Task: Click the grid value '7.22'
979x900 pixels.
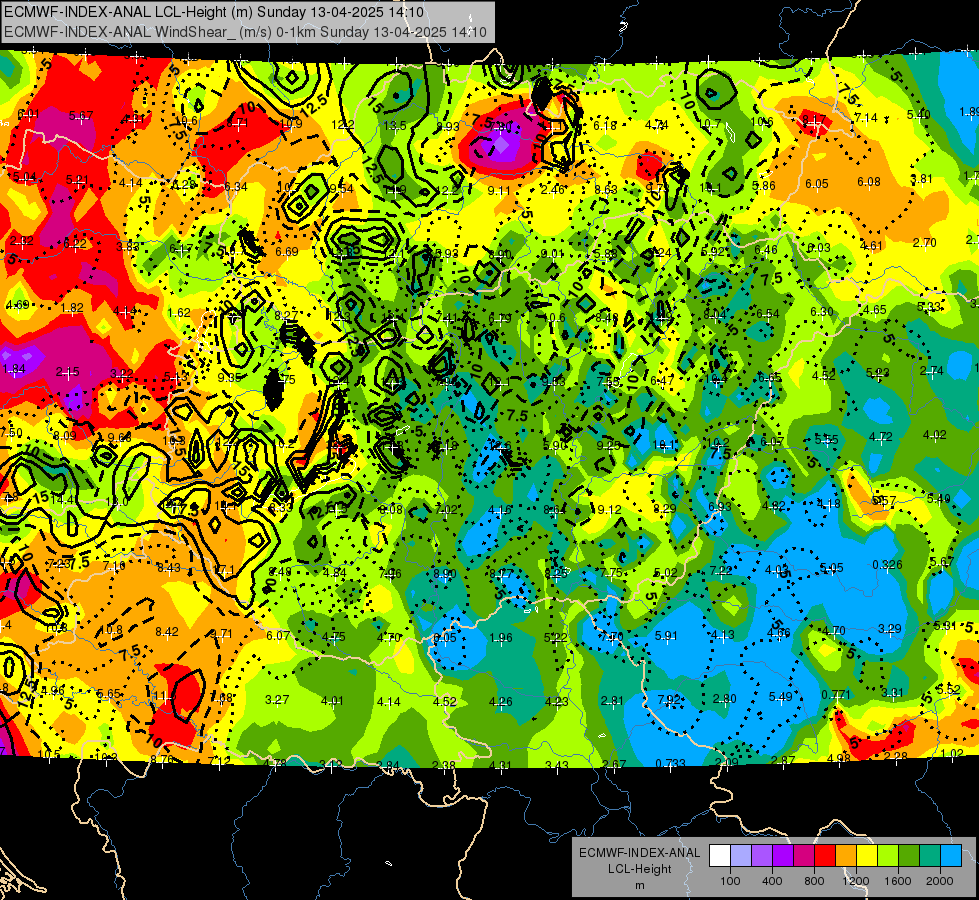Action: tap(721, 570)
